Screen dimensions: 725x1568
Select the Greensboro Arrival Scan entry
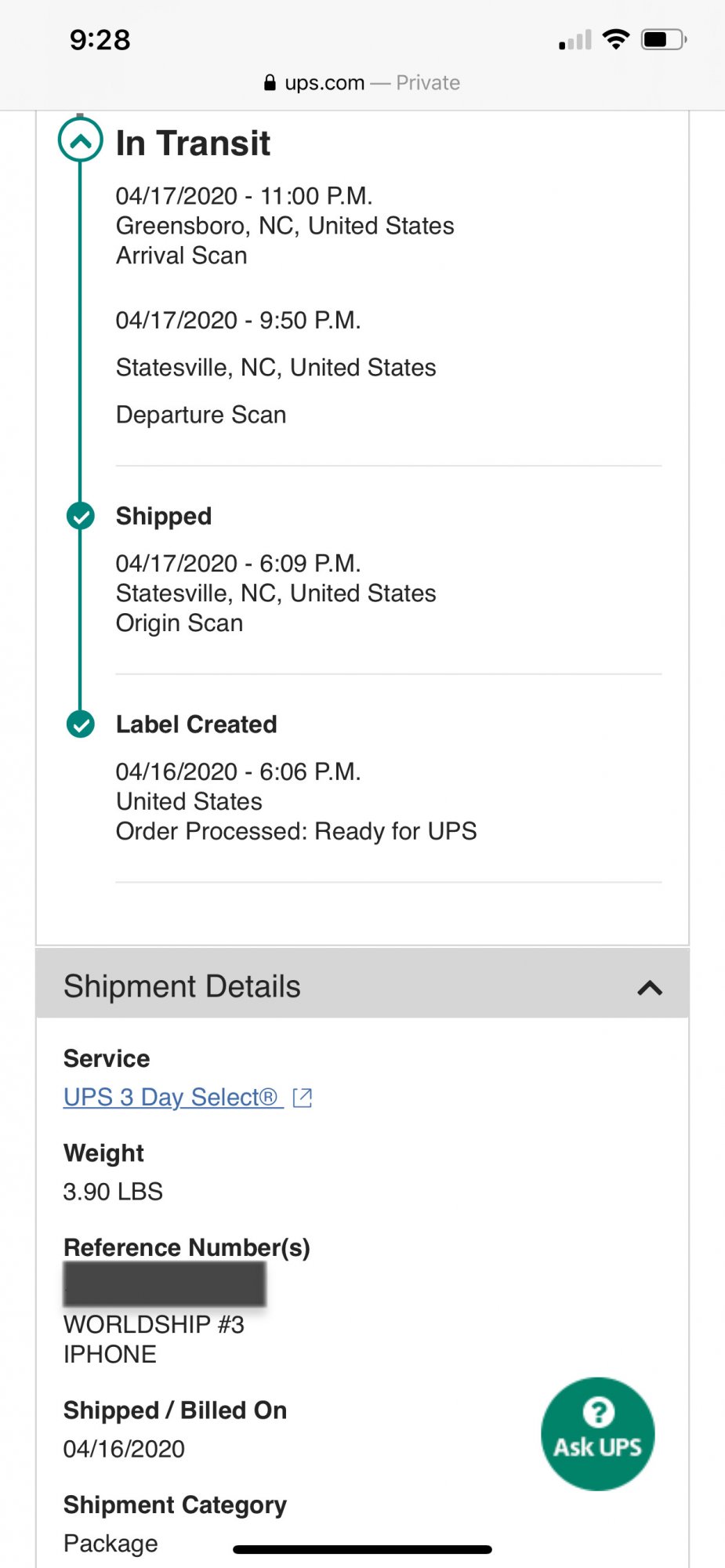pos(285,226)
